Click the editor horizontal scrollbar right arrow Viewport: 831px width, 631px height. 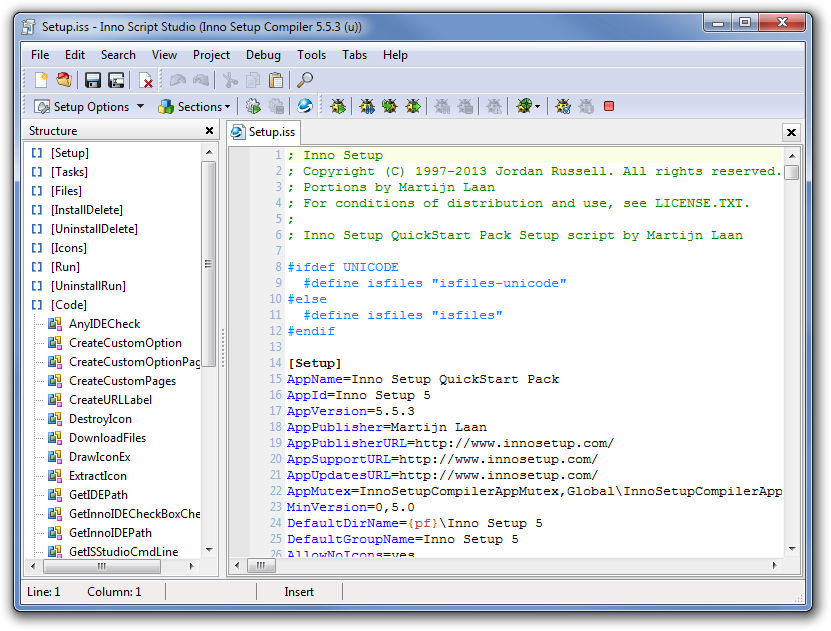click(x=774, y=566)
